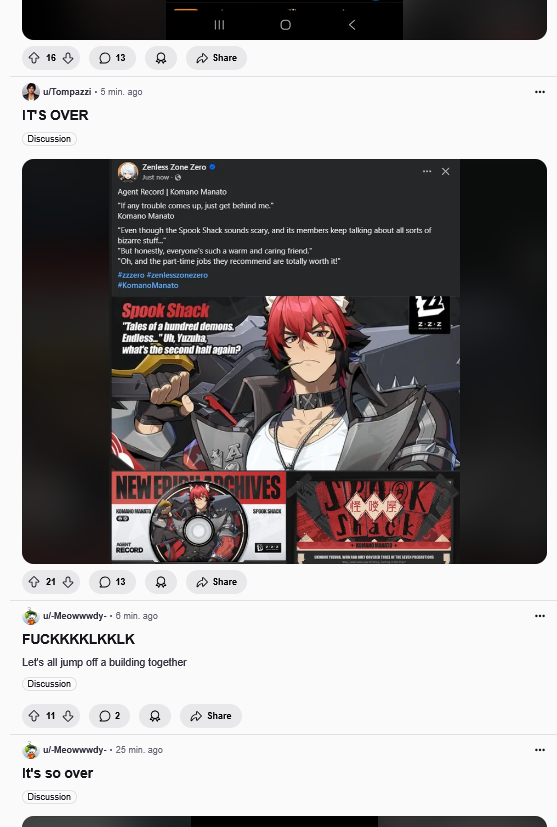Viewport: 557px width, 827px height.
Task: Share the top post with 13 comments
Action: (216, 58)
